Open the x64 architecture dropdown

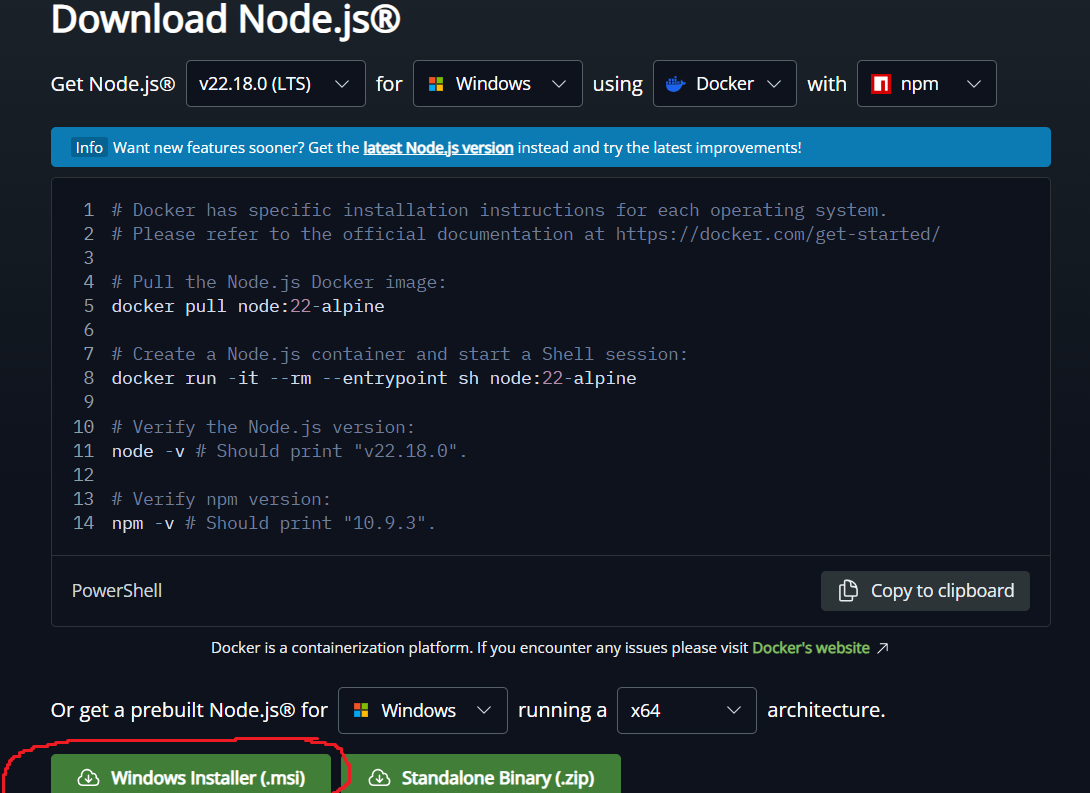pyautogui.click(x=686, y=710)
